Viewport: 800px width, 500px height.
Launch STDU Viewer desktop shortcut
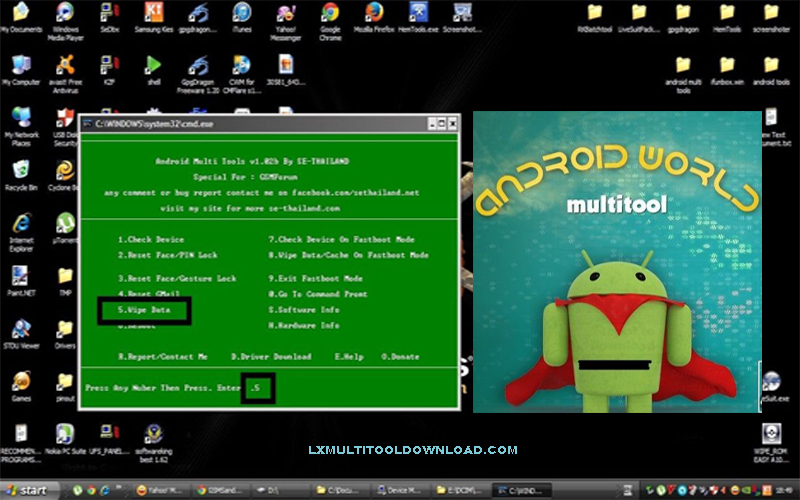[21, 334]
